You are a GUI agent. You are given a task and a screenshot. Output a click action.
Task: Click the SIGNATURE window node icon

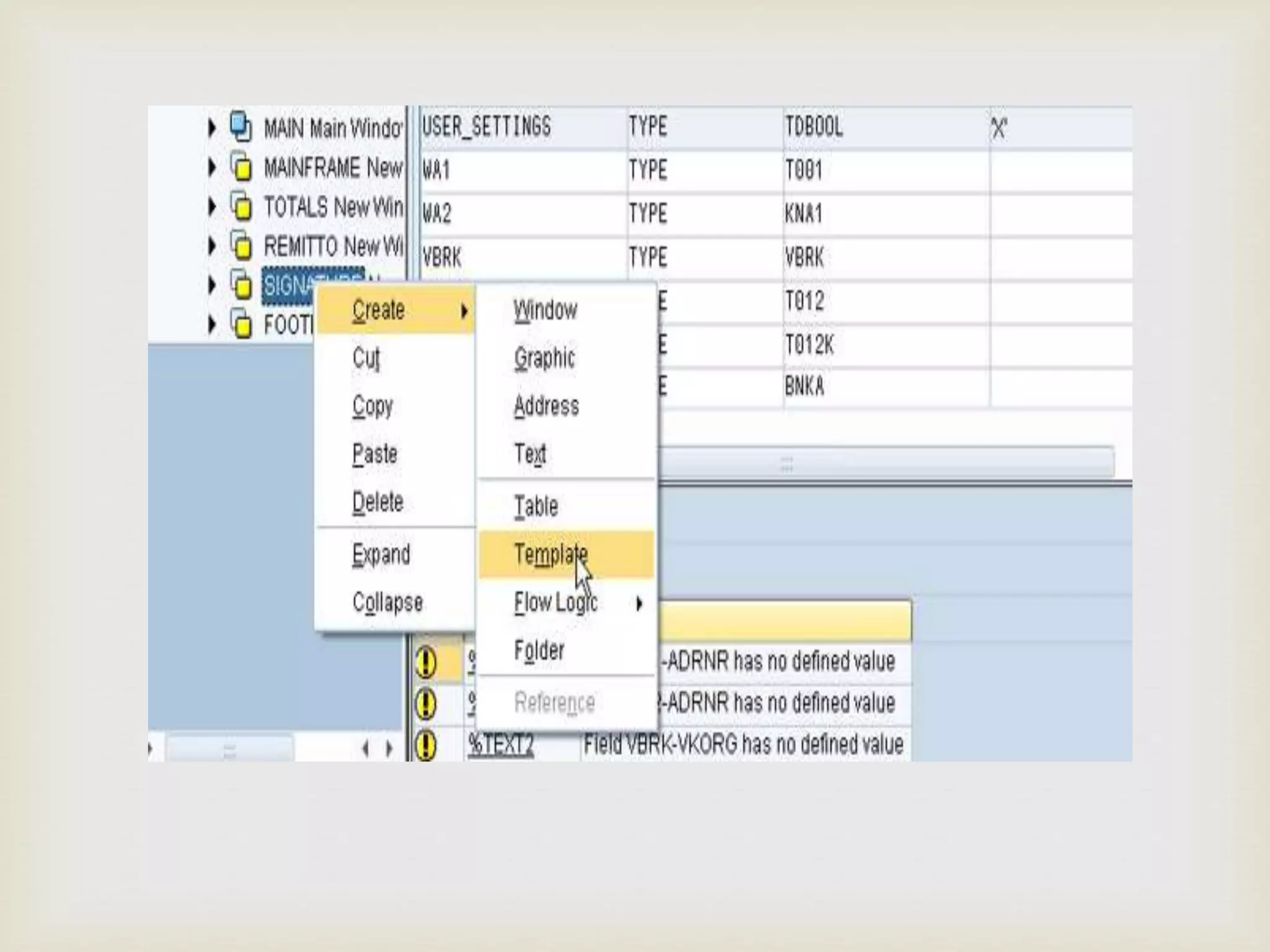pyautogui.click(x=241, y=285)
